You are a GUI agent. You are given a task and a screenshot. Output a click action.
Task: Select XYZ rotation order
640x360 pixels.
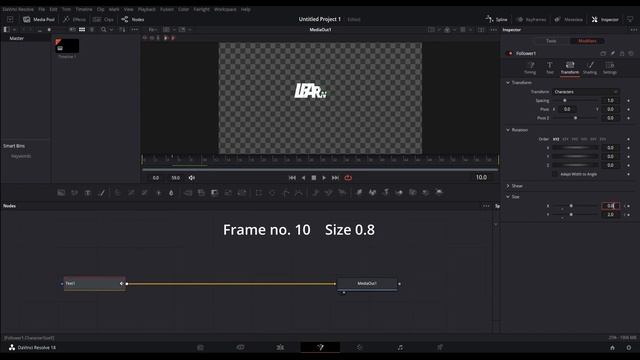556,139
